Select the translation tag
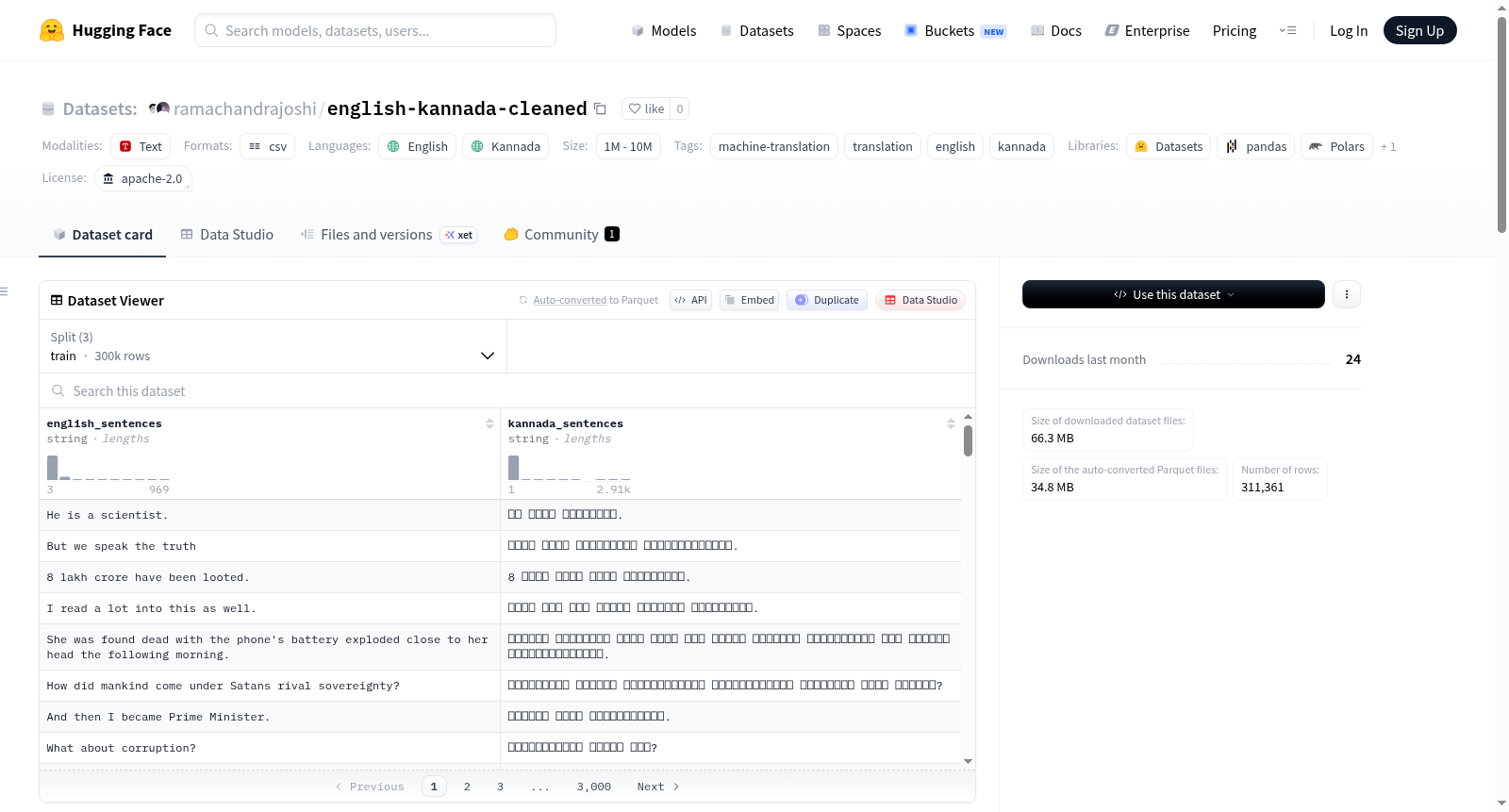The height and width of the screenshot is (812, 1509). tap(883, 146)
